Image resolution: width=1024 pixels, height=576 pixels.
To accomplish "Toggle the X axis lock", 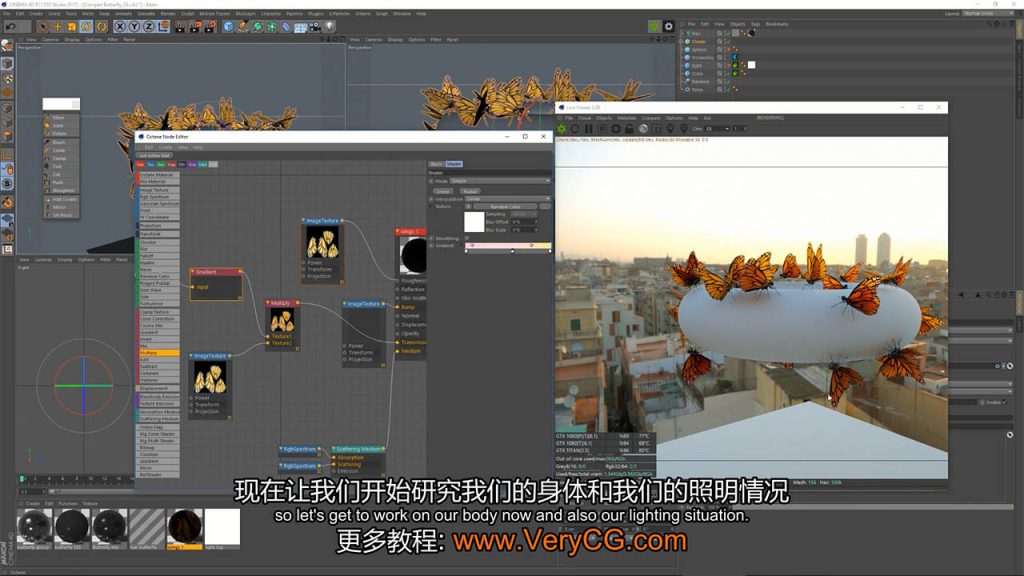I will pyautogui.click(x=120, y=27).
